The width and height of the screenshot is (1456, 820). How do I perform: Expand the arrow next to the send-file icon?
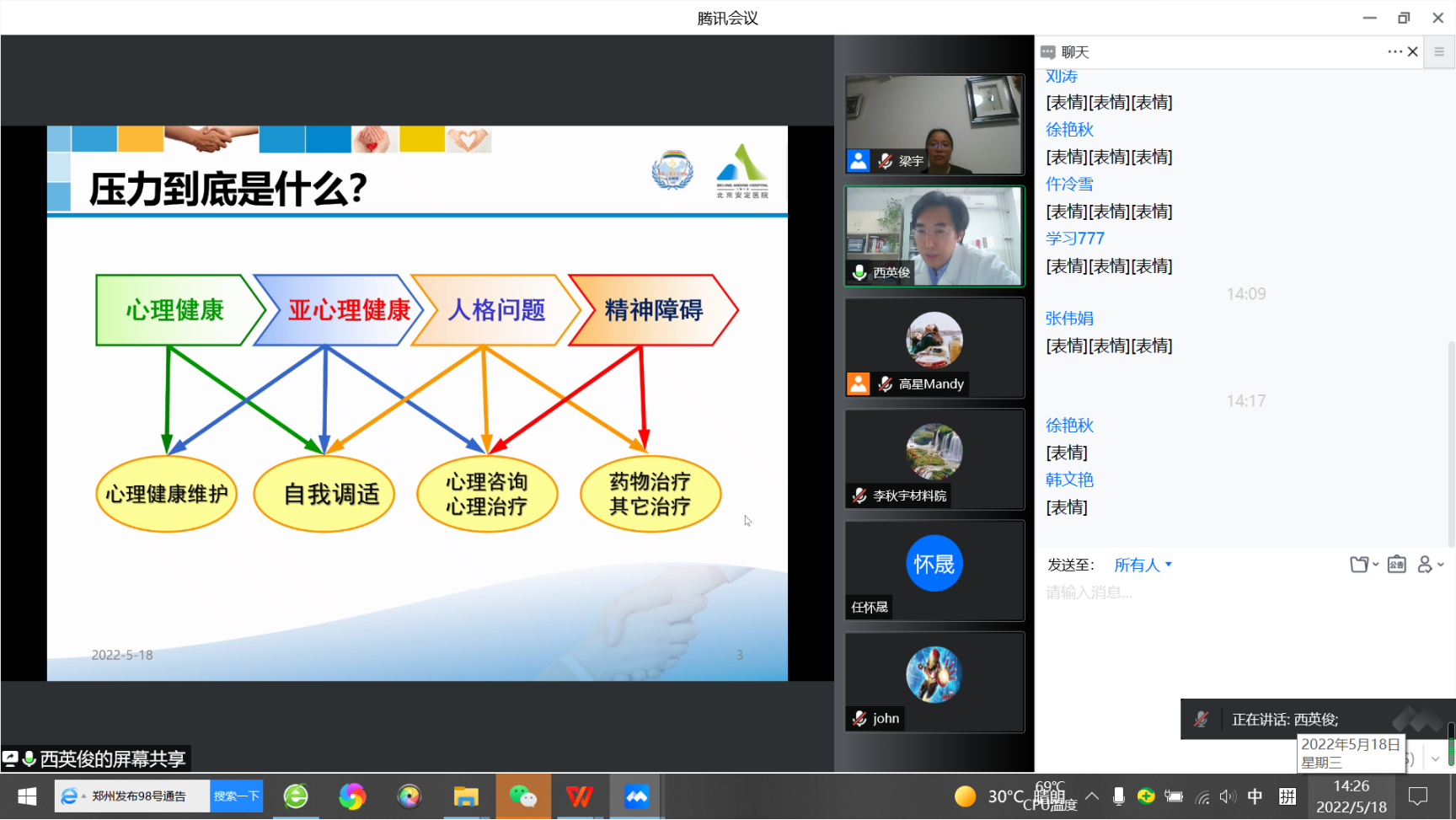tap(1376, 565)
